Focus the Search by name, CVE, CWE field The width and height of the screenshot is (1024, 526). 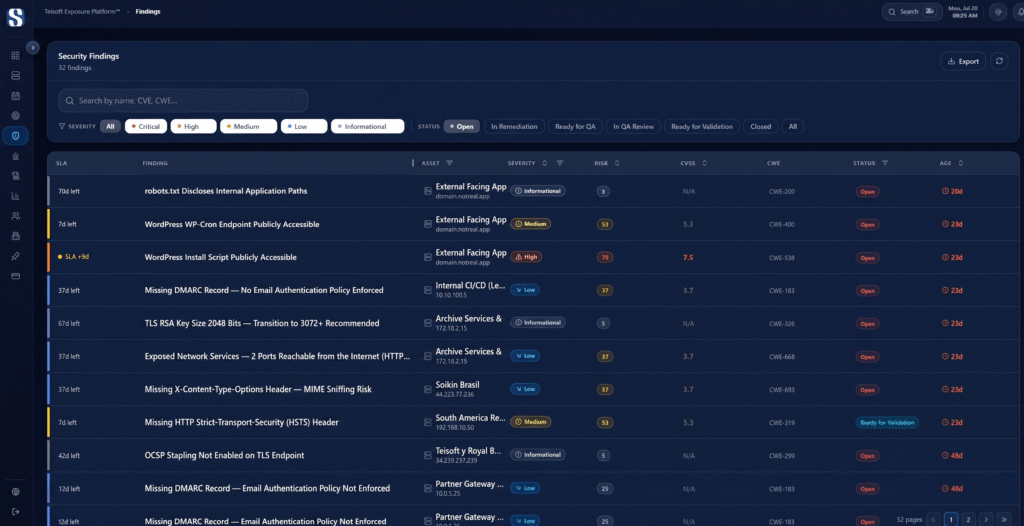click(183, 101)
